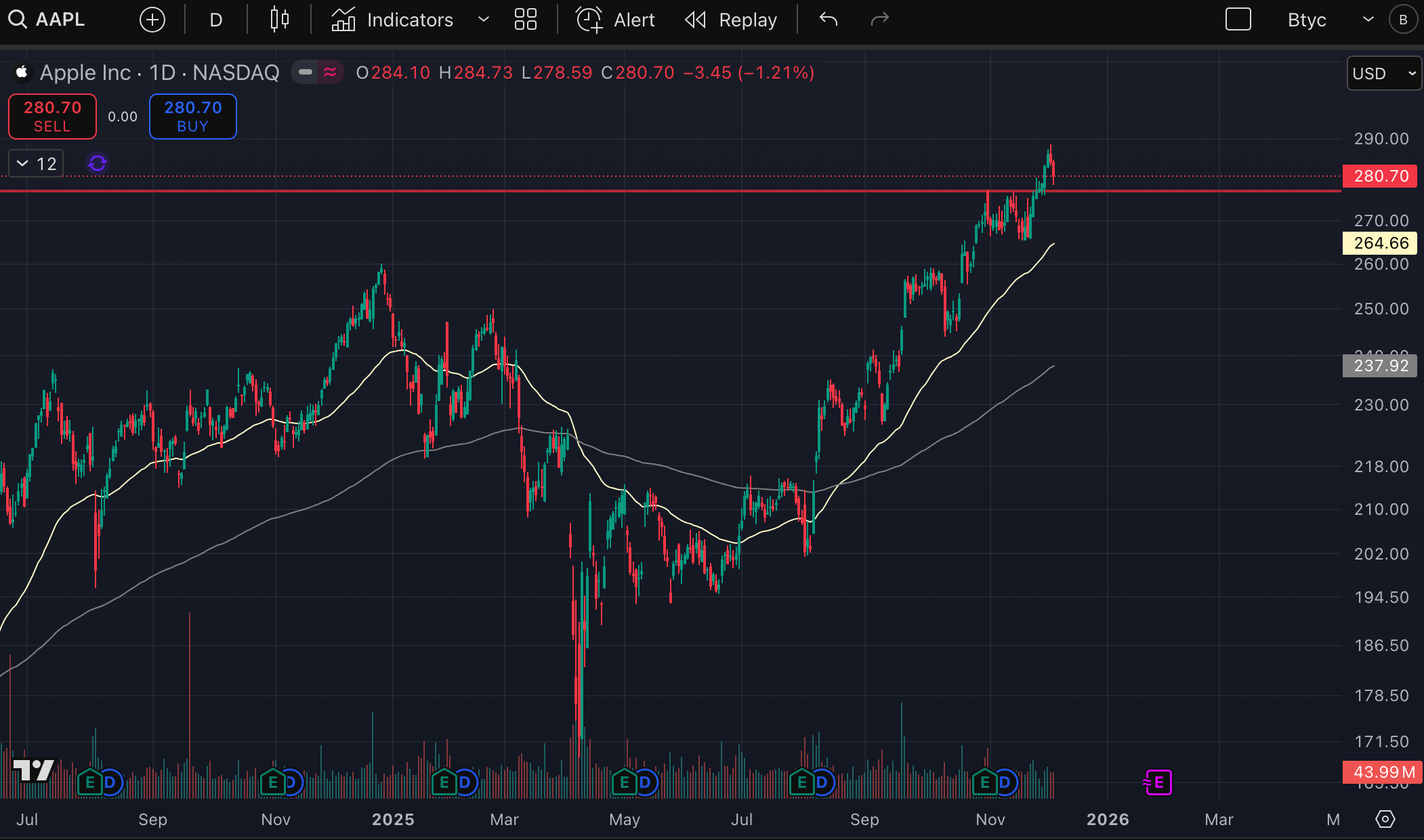Image resolution: width=1424 pixels, height=840 pixels.
Task: Click the undo arrow icon
Action: [x=829, y=20]
